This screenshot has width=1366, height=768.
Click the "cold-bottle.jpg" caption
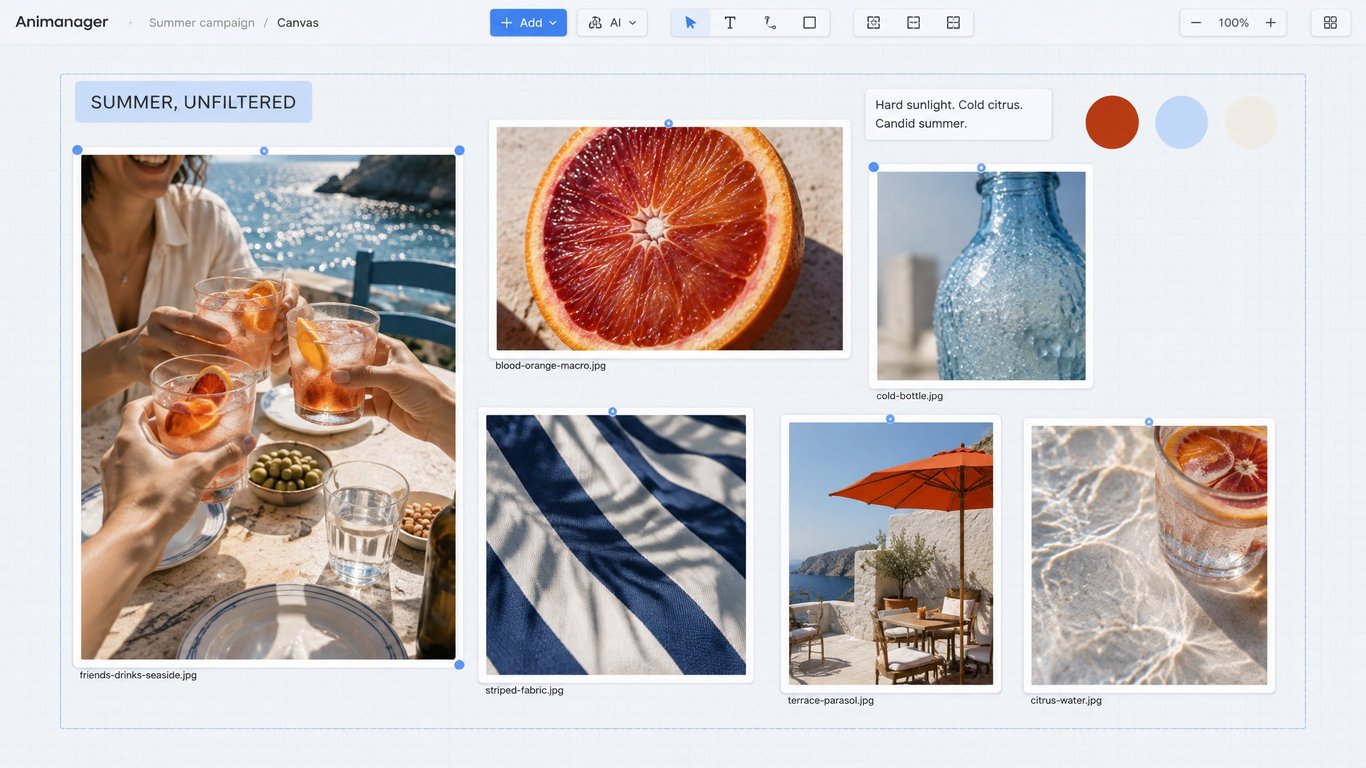tap(910, 396)
